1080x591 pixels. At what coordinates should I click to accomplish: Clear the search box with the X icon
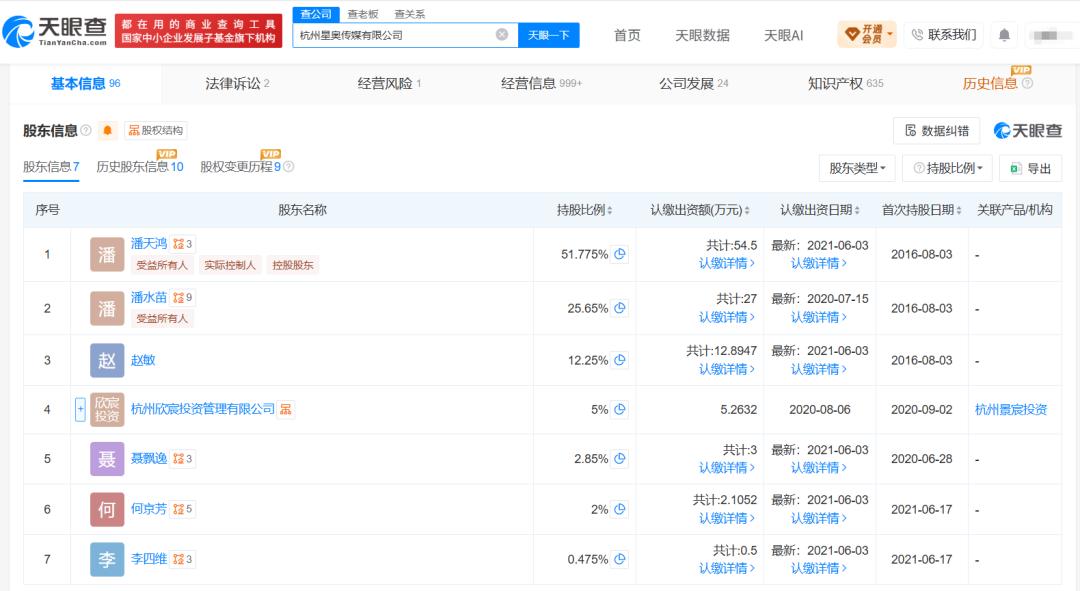[x=502, y=34]
